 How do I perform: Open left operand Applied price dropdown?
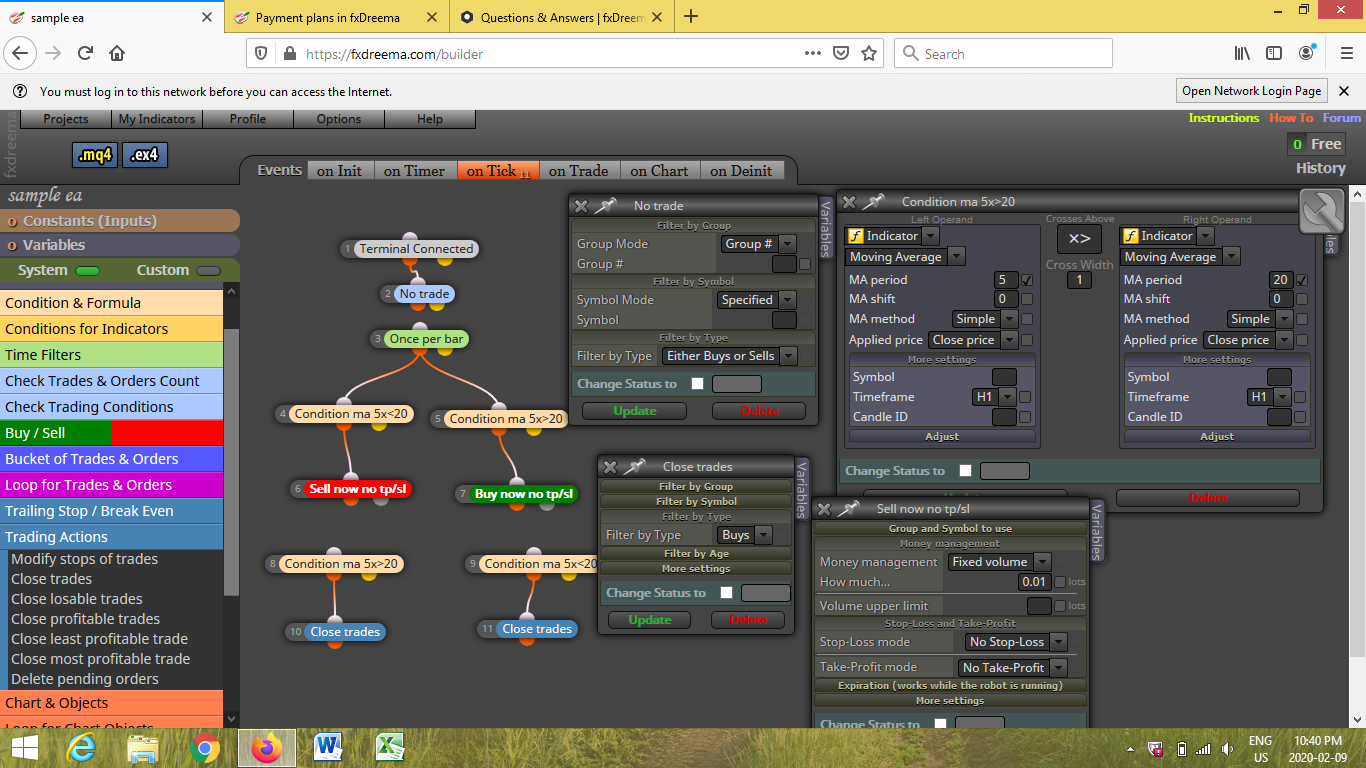coord(972,340)
